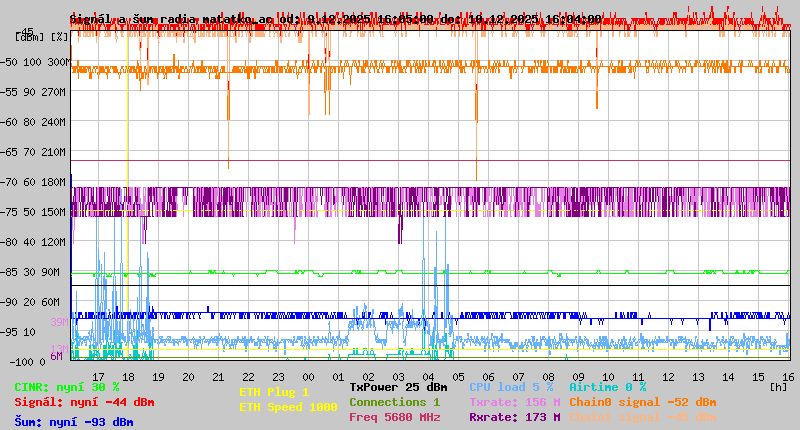800x430 pixels.
Task: Click the '120M' y-axis label
Action: coord(54,242)
